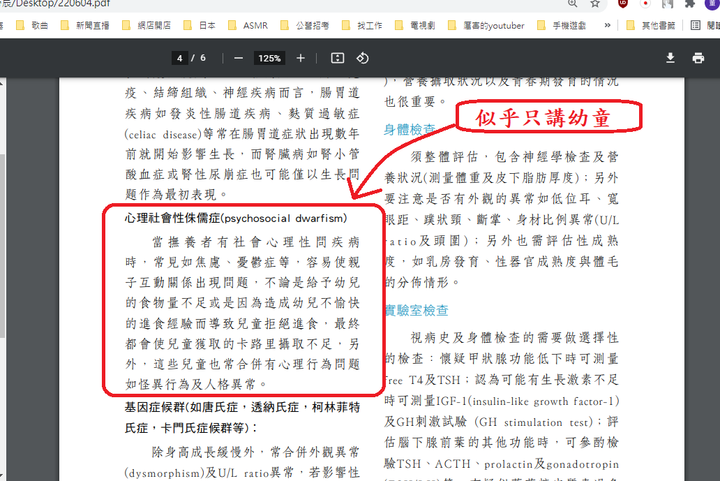Click the text (dysmorphism)及U/L ratio異常

click(x=209, y=472)
